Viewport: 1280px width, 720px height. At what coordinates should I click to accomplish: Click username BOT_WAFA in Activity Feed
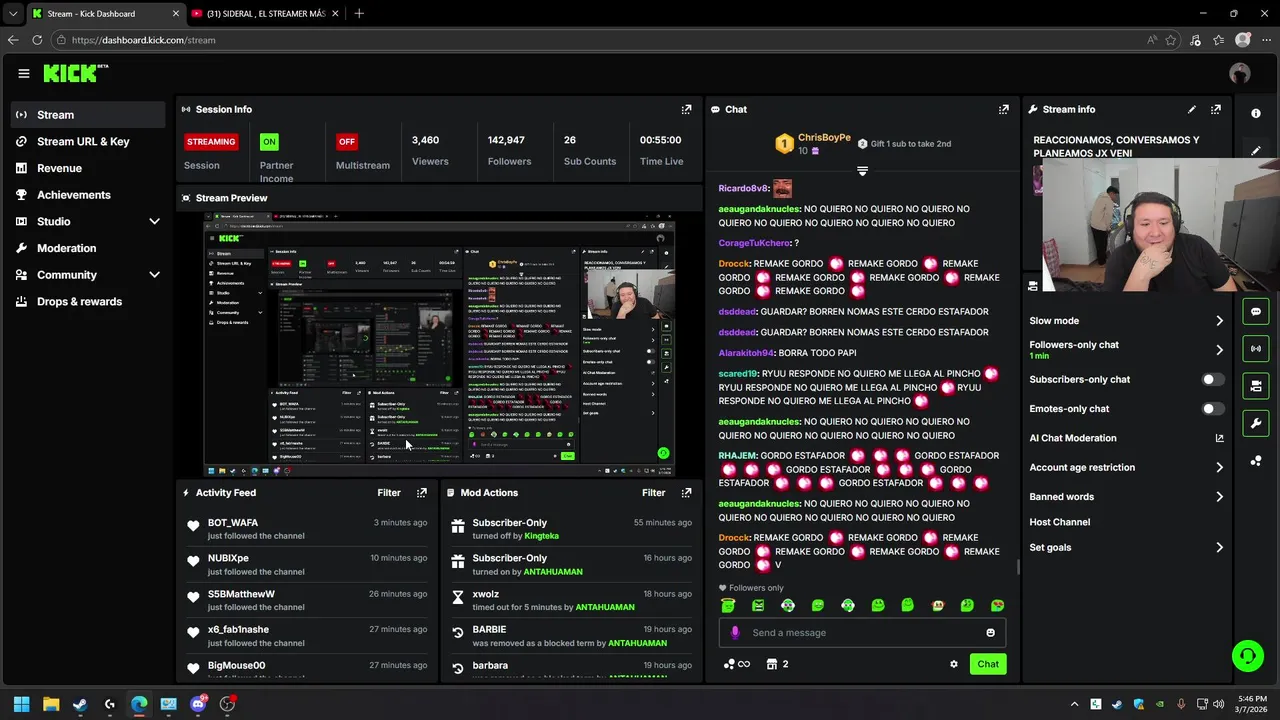coord(233,523)
